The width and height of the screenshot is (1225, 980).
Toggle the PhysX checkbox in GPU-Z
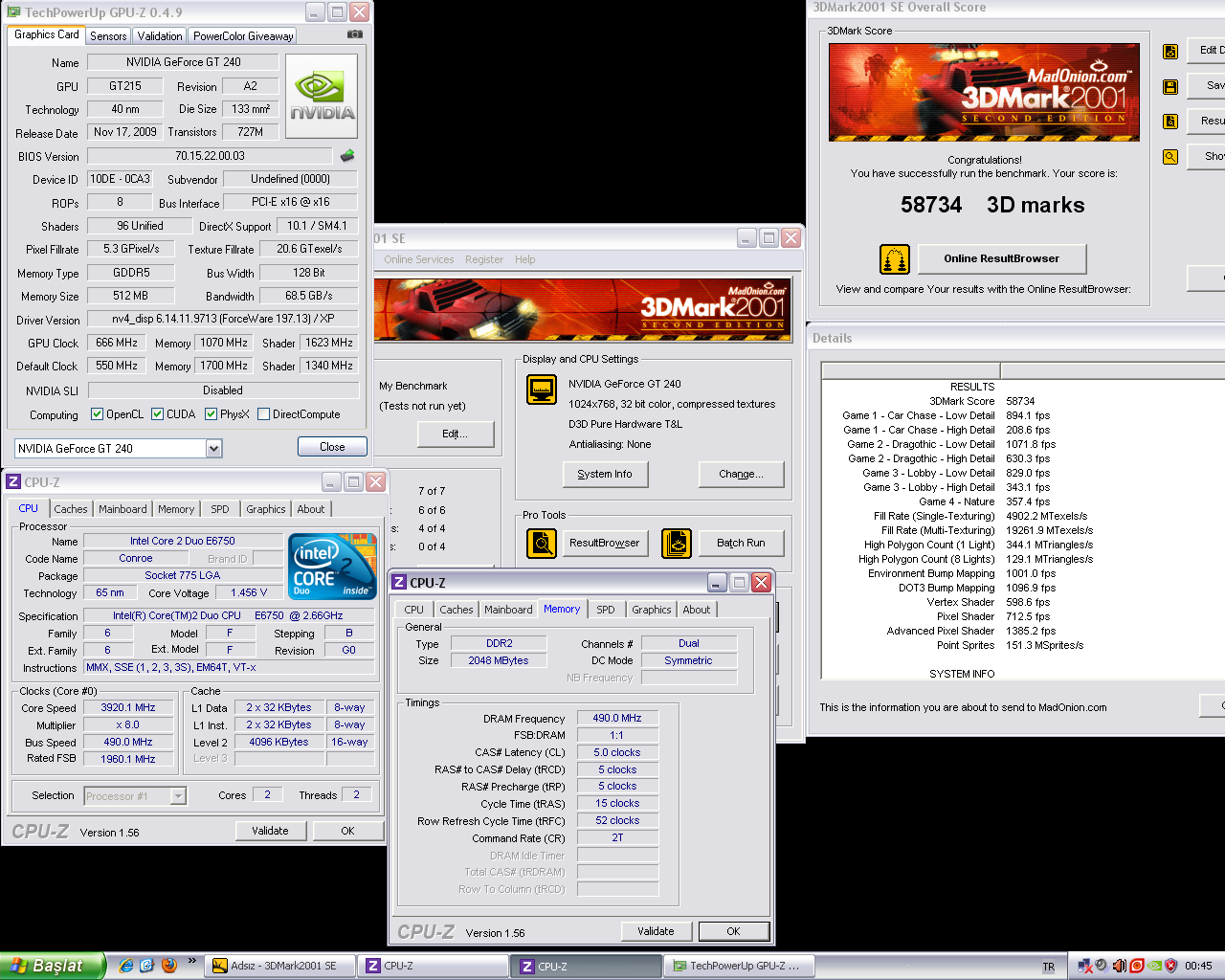tap(211, 414)
